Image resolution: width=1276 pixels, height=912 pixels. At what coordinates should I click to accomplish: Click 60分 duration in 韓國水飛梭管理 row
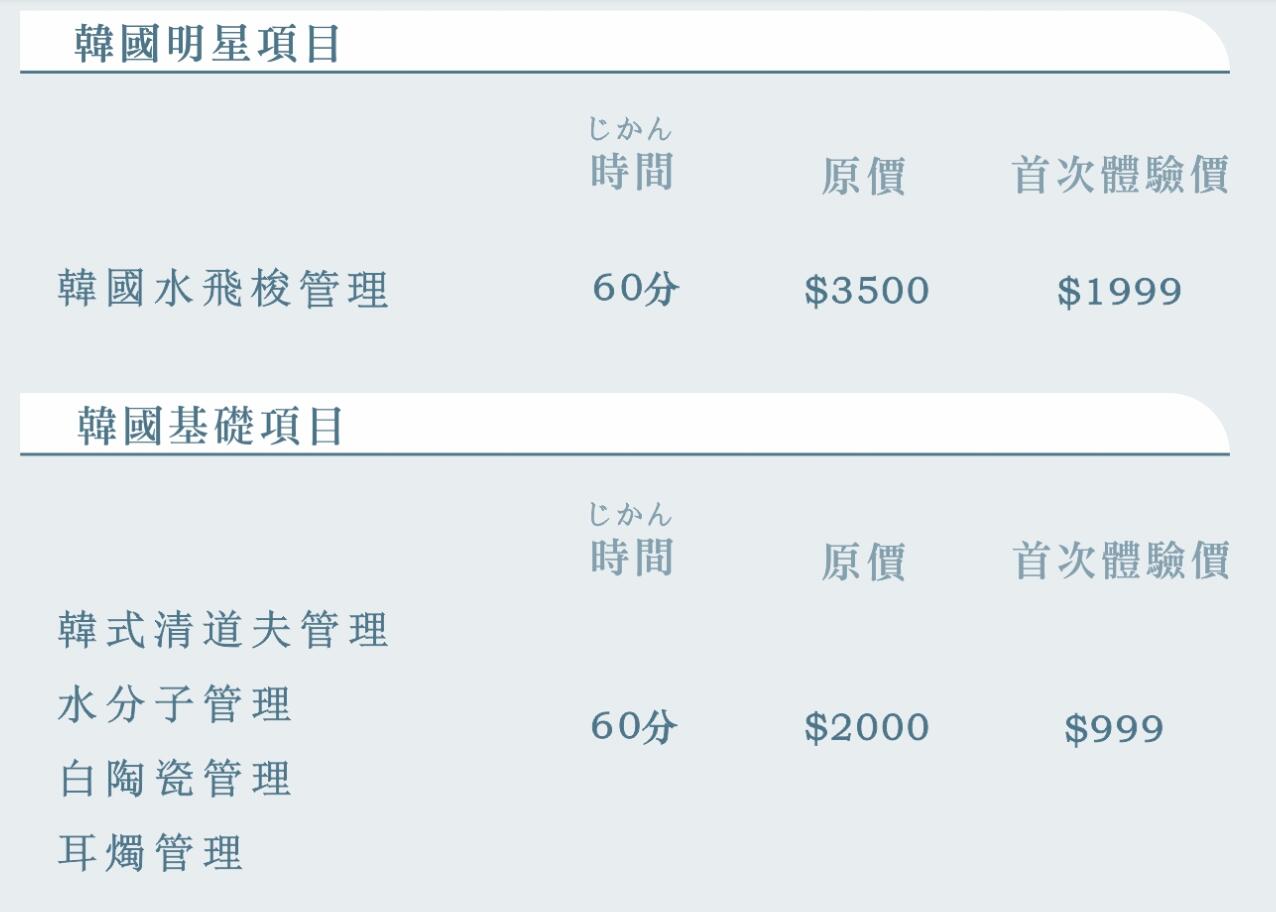click(x=635, y=290)
